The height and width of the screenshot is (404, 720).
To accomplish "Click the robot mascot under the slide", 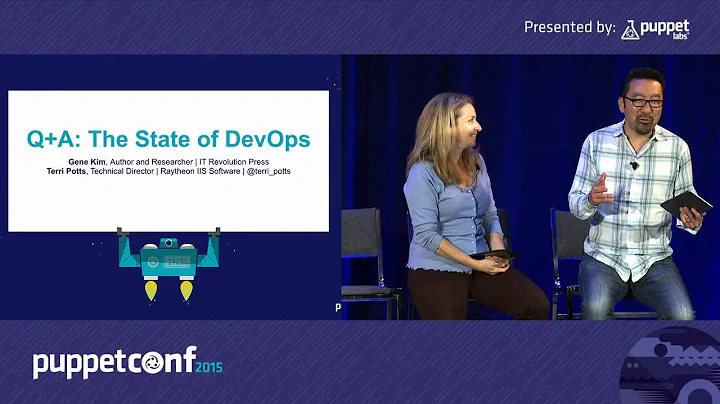I will click(169, 264).
